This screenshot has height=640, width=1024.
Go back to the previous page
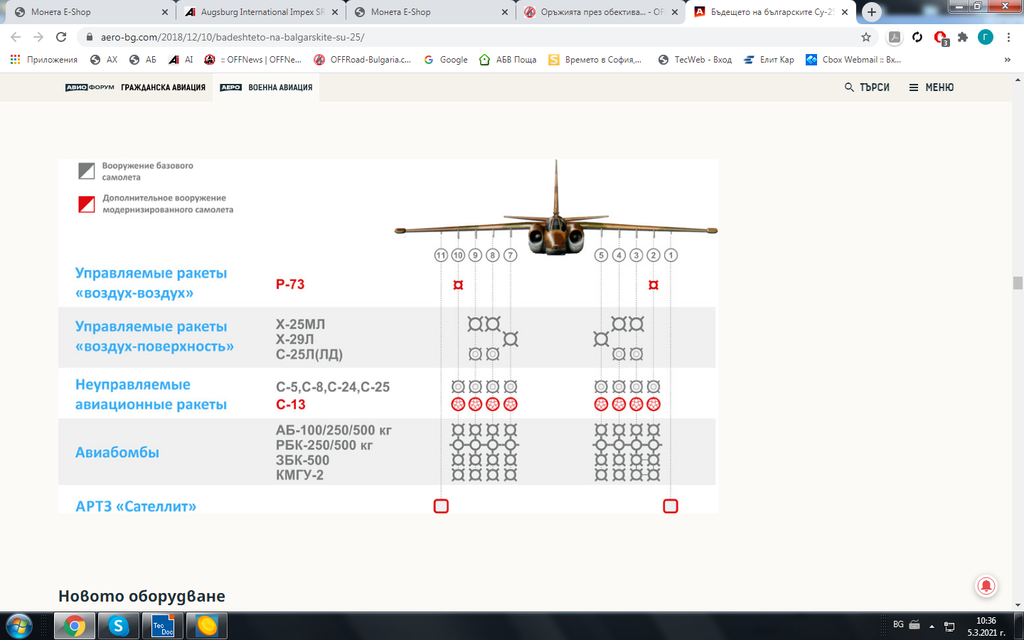(x=16, y=37)
